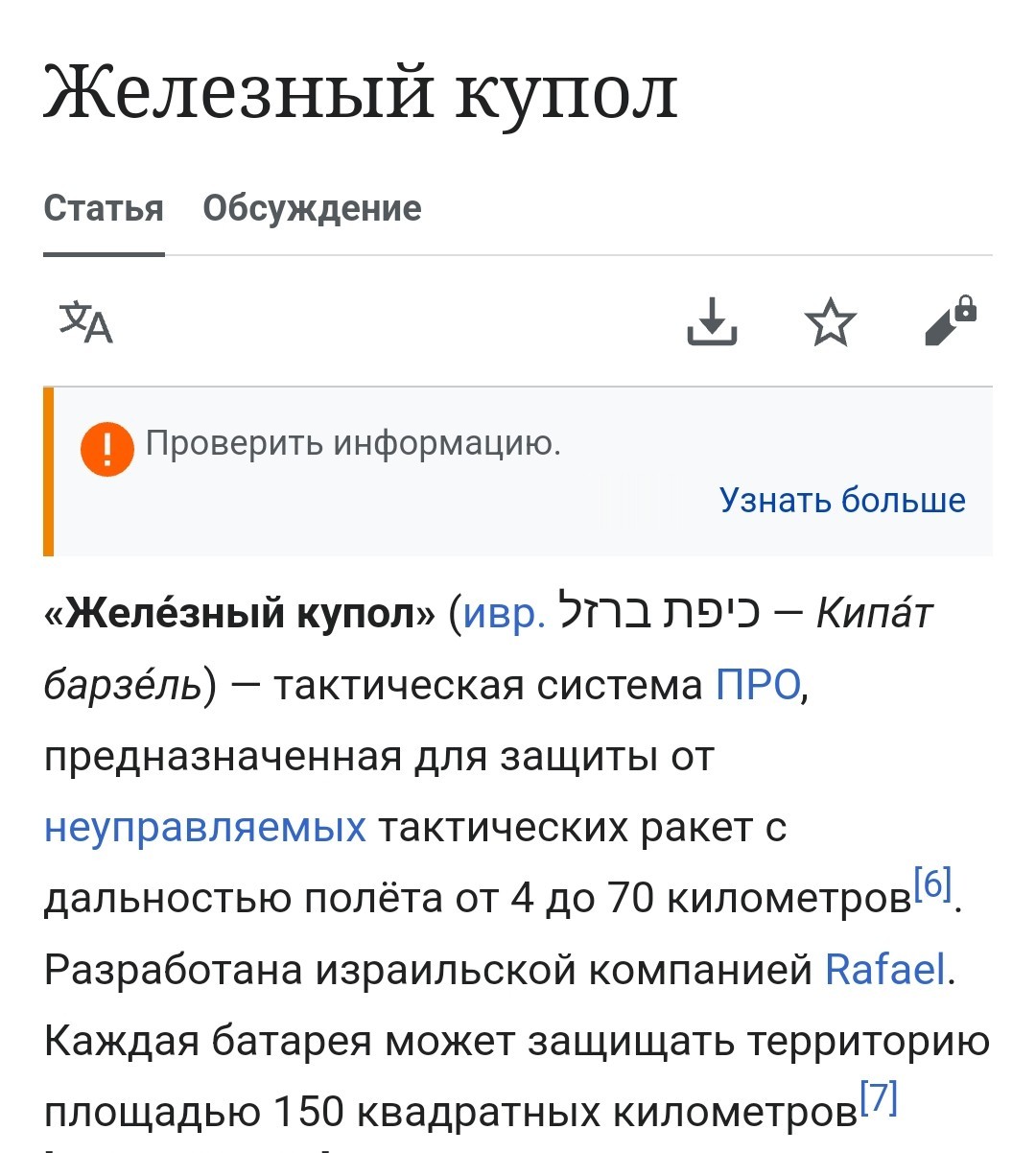This screenshot has height=1153, width=1036.
Task: Jump to footnote reference 6
Action: click(x=932, y=883)
